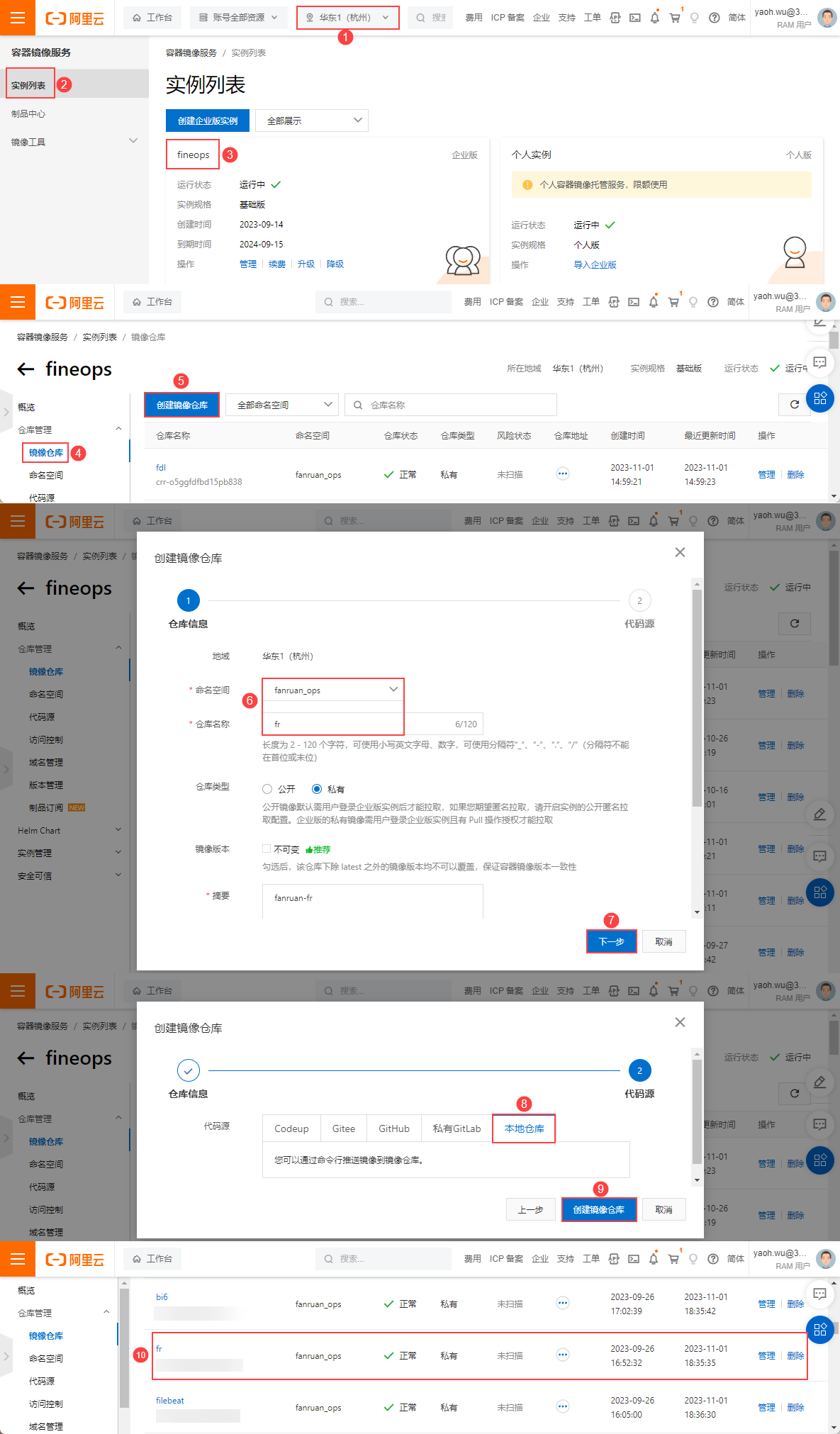The width and height of the screenshot is (840, 1434).
Task: Show repository address dots in the filebeat row
Action: pyautogui.click(x=563, y=1406)
